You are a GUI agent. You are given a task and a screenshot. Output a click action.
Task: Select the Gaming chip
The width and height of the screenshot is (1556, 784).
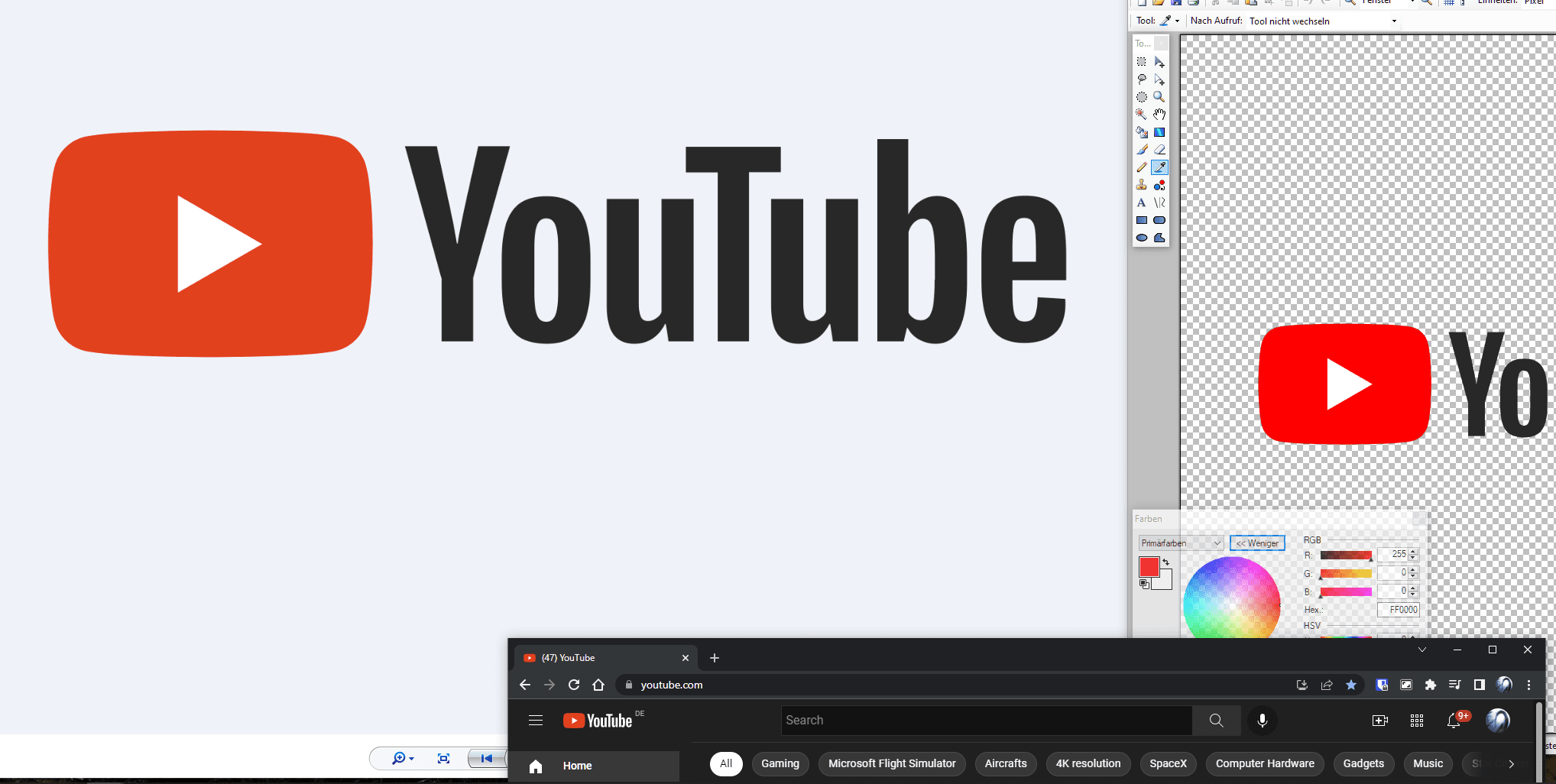(780, 763)
